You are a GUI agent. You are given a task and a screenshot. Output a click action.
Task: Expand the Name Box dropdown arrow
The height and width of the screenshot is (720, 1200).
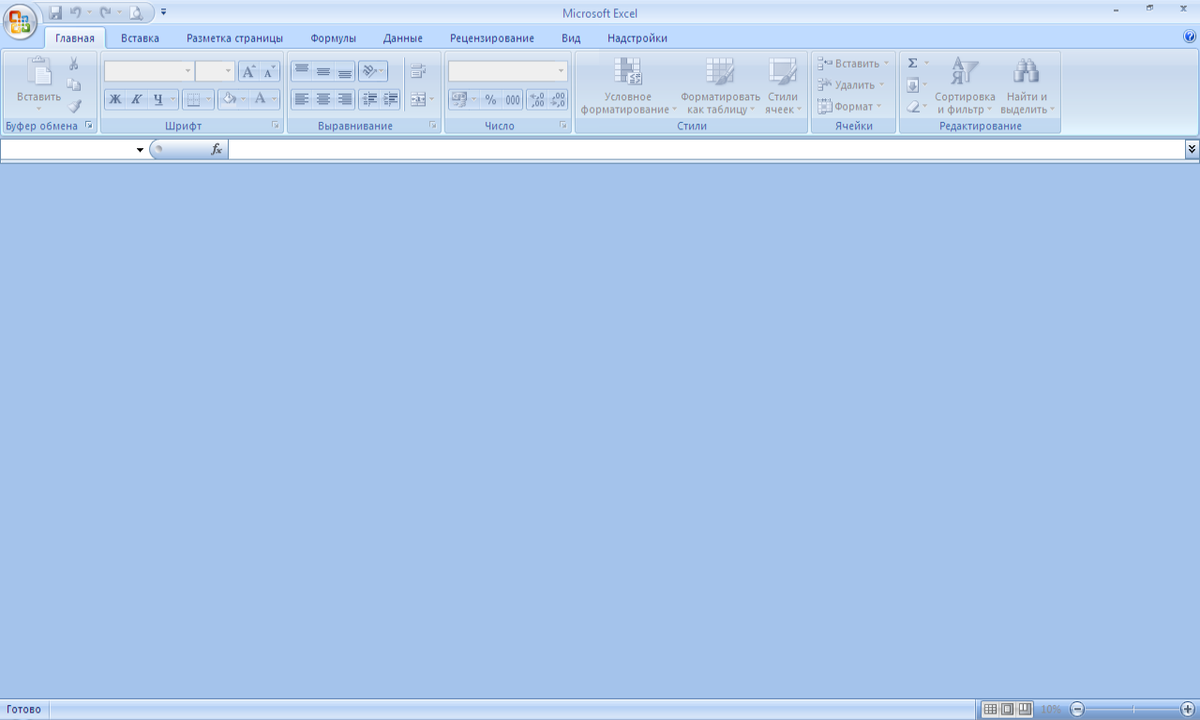pos(140,149)
